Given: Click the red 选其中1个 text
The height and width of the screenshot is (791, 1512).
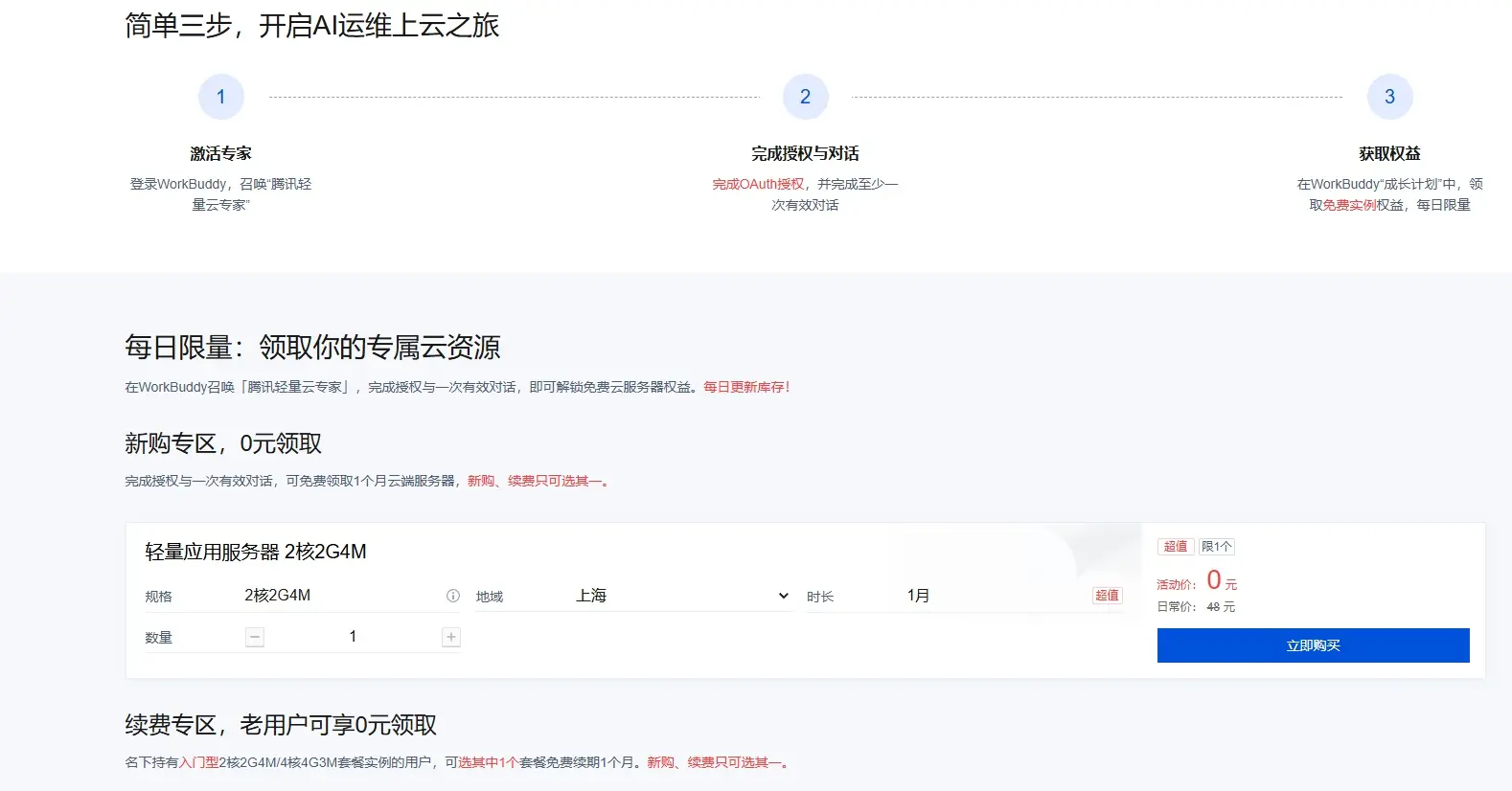Looking at the screenshot, I should 489,762.
